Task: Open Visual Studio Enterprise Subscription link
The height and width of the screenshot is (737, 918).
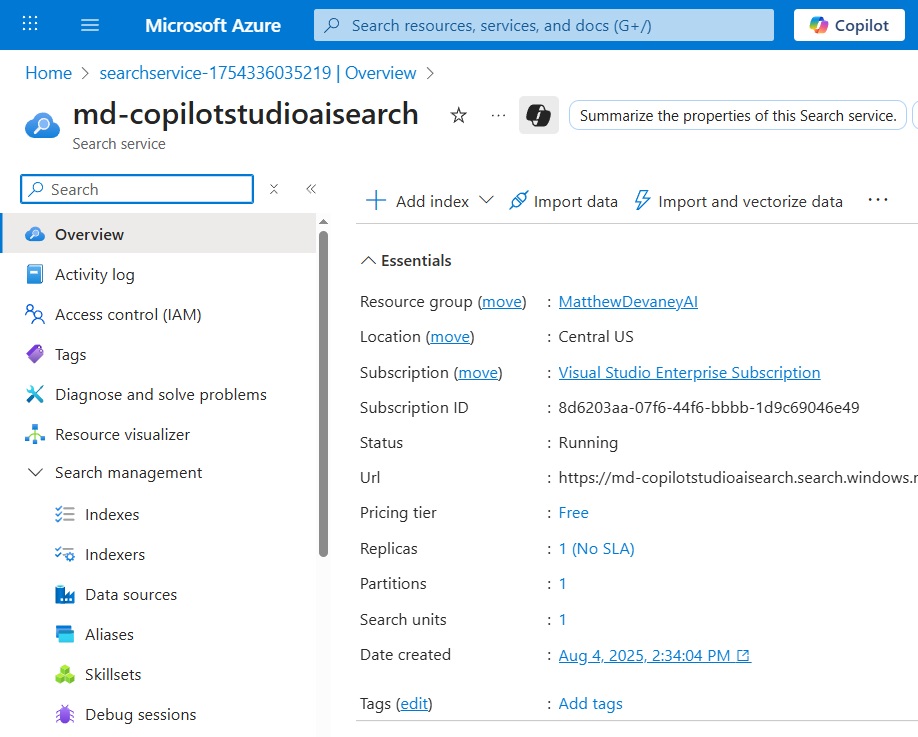Action: (689, 373)
